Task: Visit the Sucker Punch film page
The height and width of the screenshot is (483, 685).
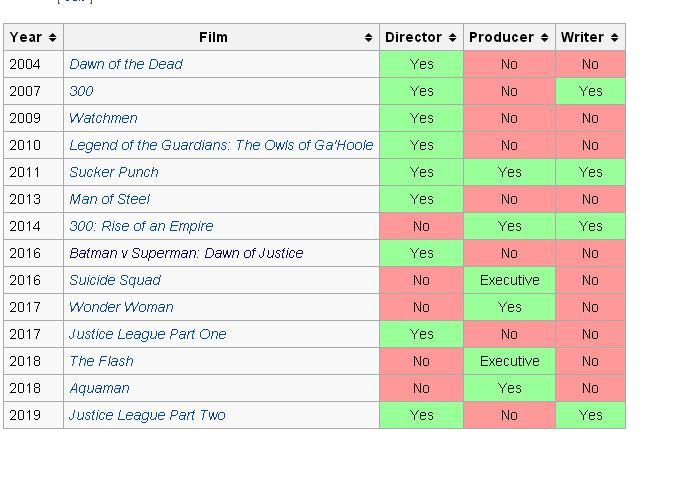Action: [x=114, y=172]
